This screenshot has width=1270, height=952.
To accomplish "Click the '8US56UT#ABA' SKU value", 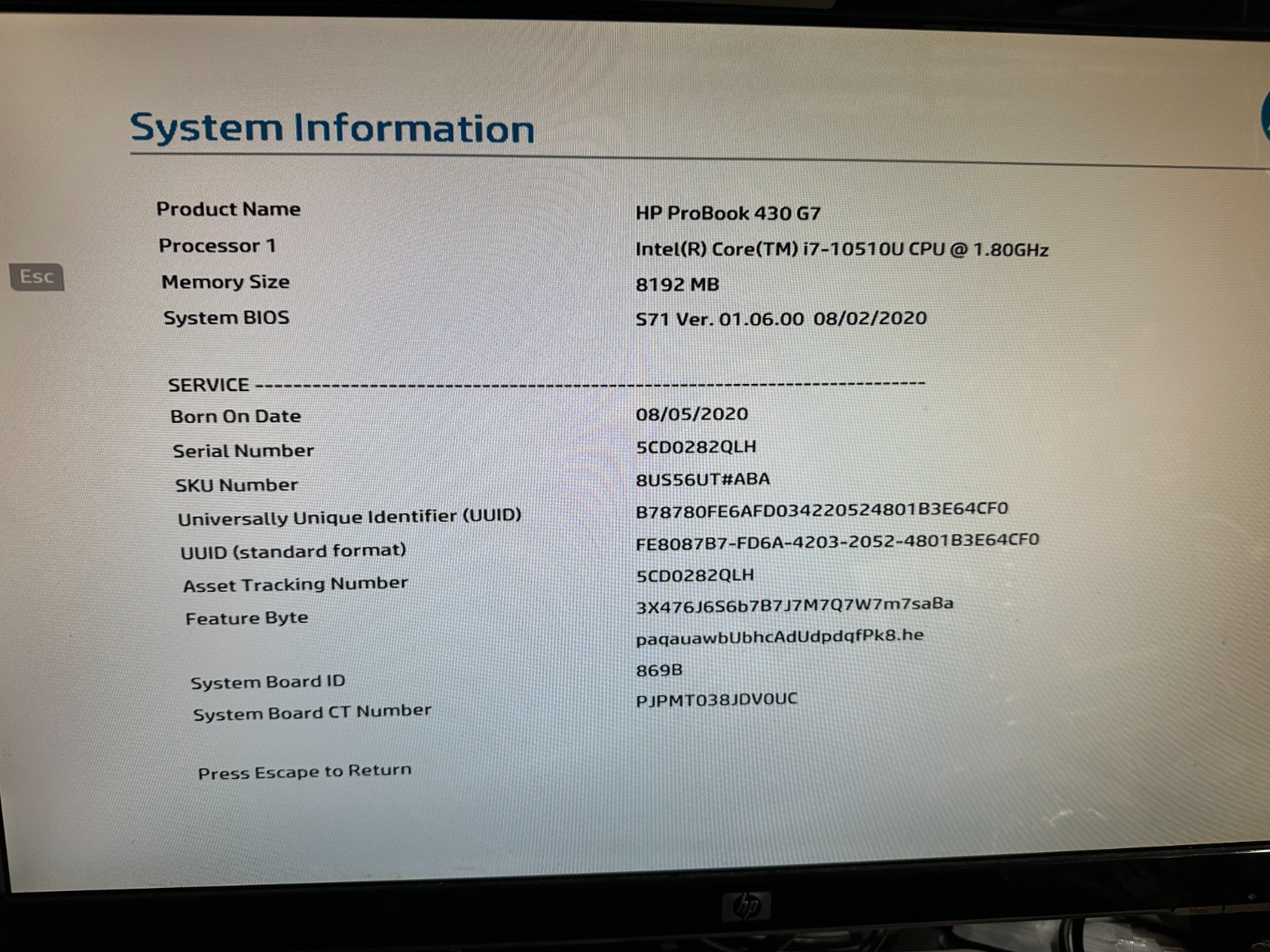I will click(702, 479).
